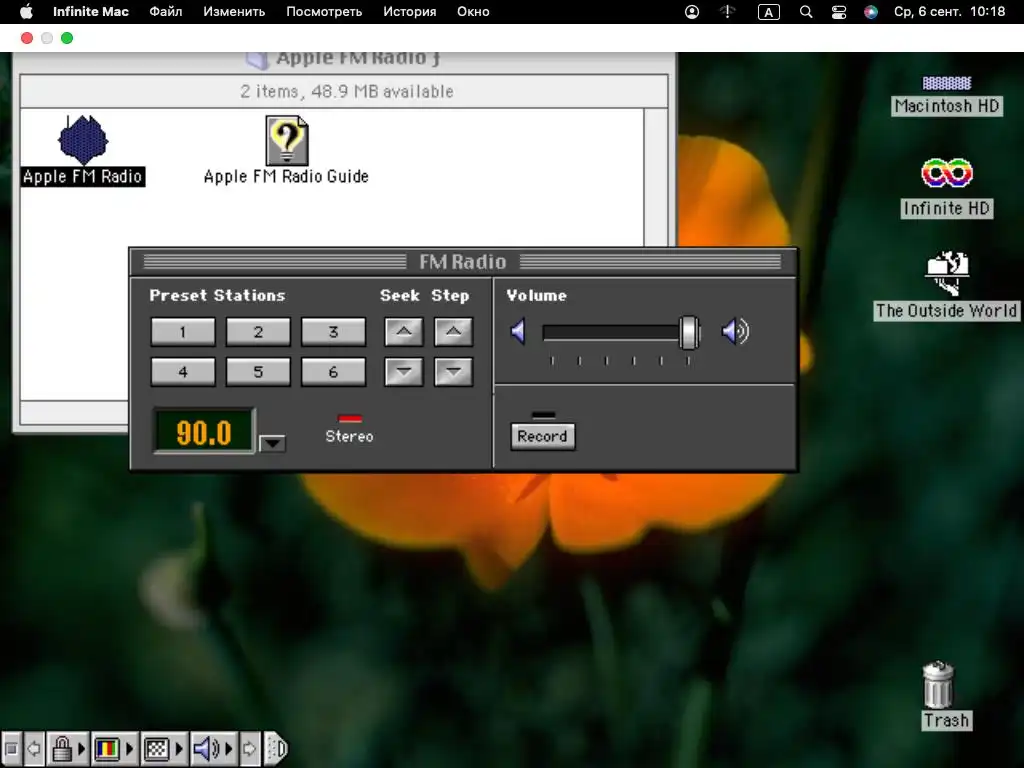Tune to preset station 4
The image size is (1024, 768).
[183, 372]
